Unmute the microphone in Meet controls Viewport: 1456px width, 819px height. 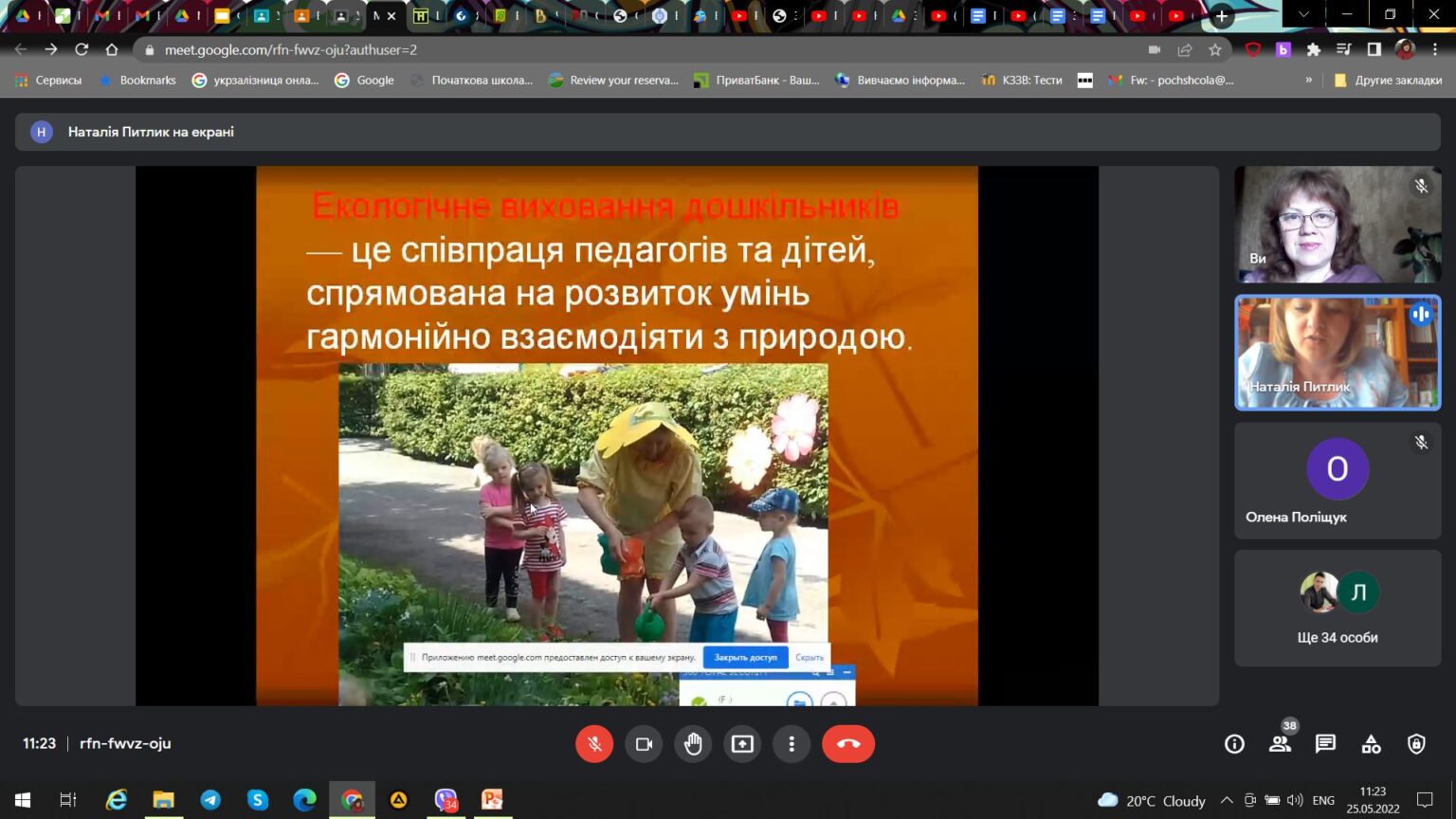pyautogui.click(x=594, y=744)
